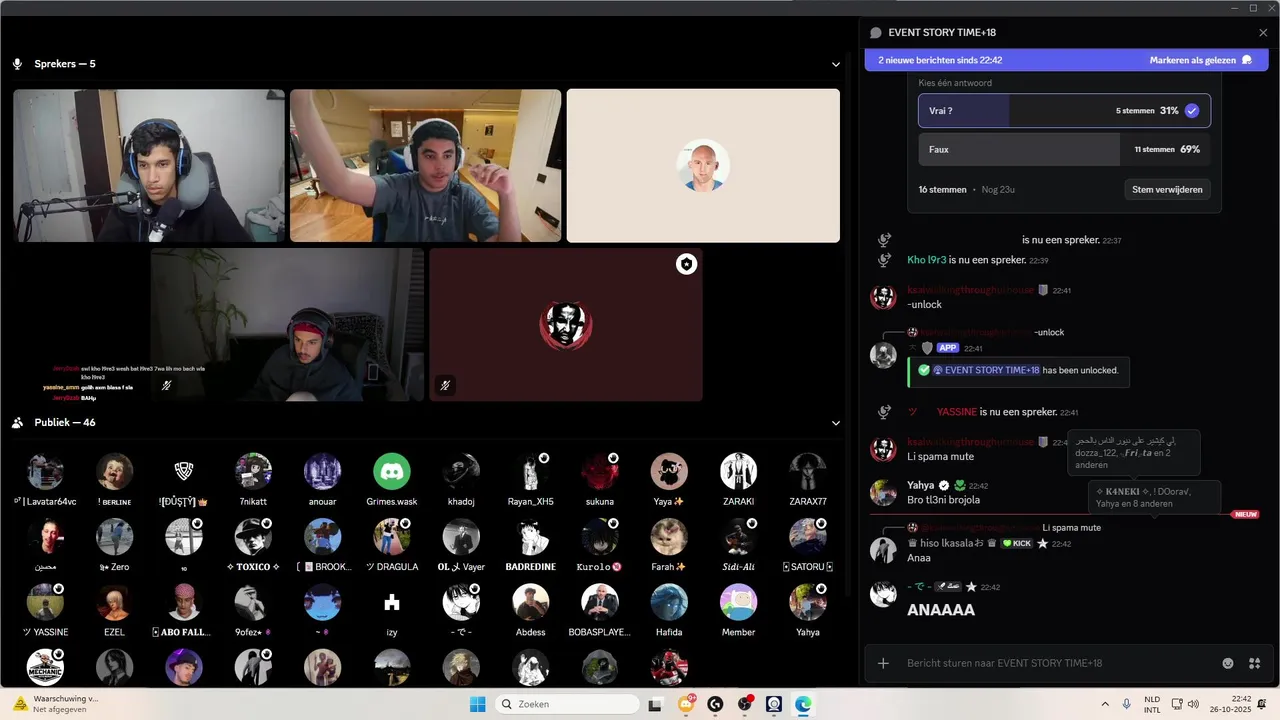The width and height of the screenshot is (1280, 720).
Task: Click the Yahya chat avatar
Action: click(883, 492)
